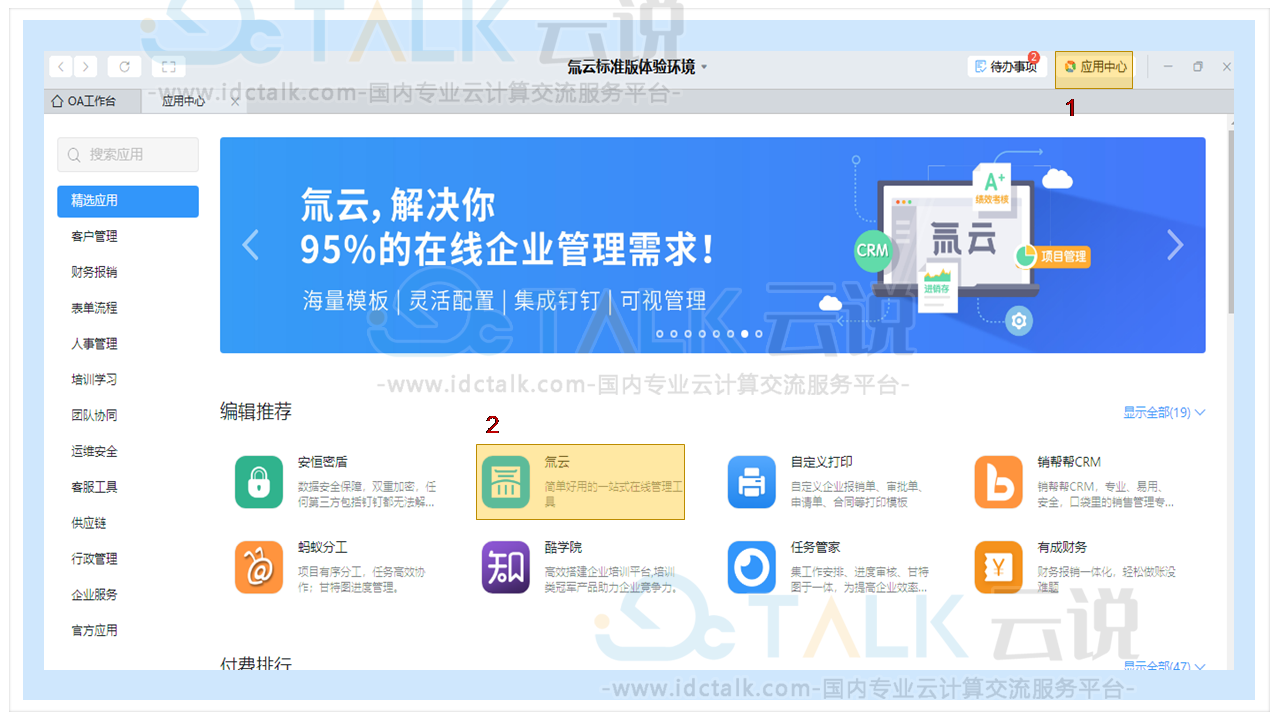Open 人事管理 category
This screenshot has width=1280, height=720.
[x=94, y=344]
